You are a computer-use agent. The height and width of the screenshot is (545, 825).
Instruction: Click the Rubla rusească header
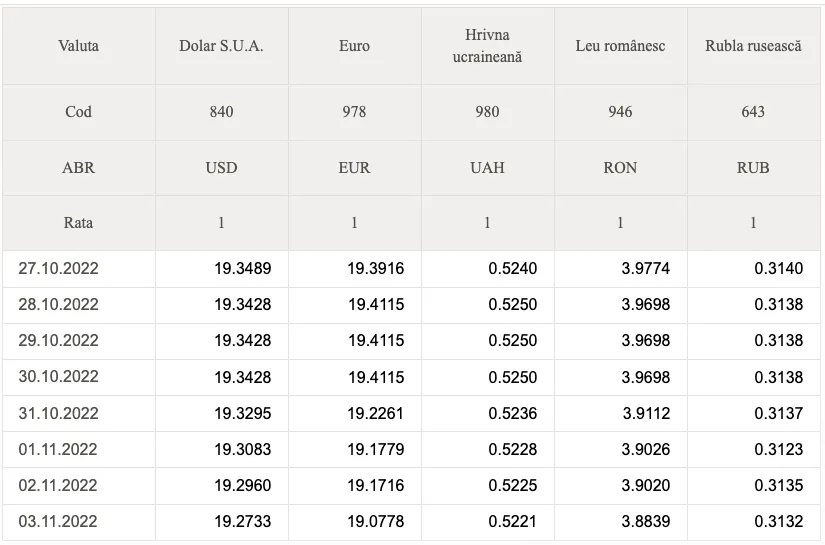[x=753, y=46]
